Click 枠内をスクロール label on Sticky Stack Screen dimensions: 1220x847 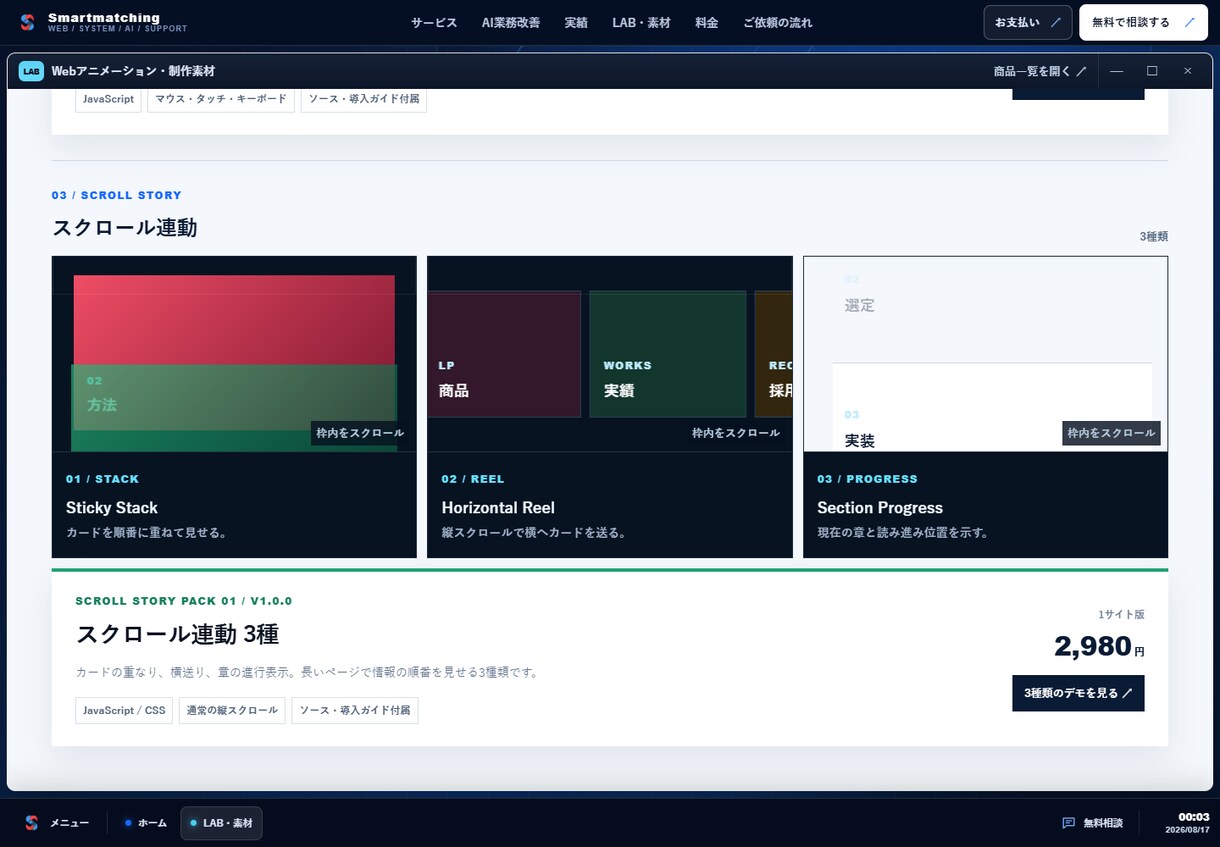[360, 433]
